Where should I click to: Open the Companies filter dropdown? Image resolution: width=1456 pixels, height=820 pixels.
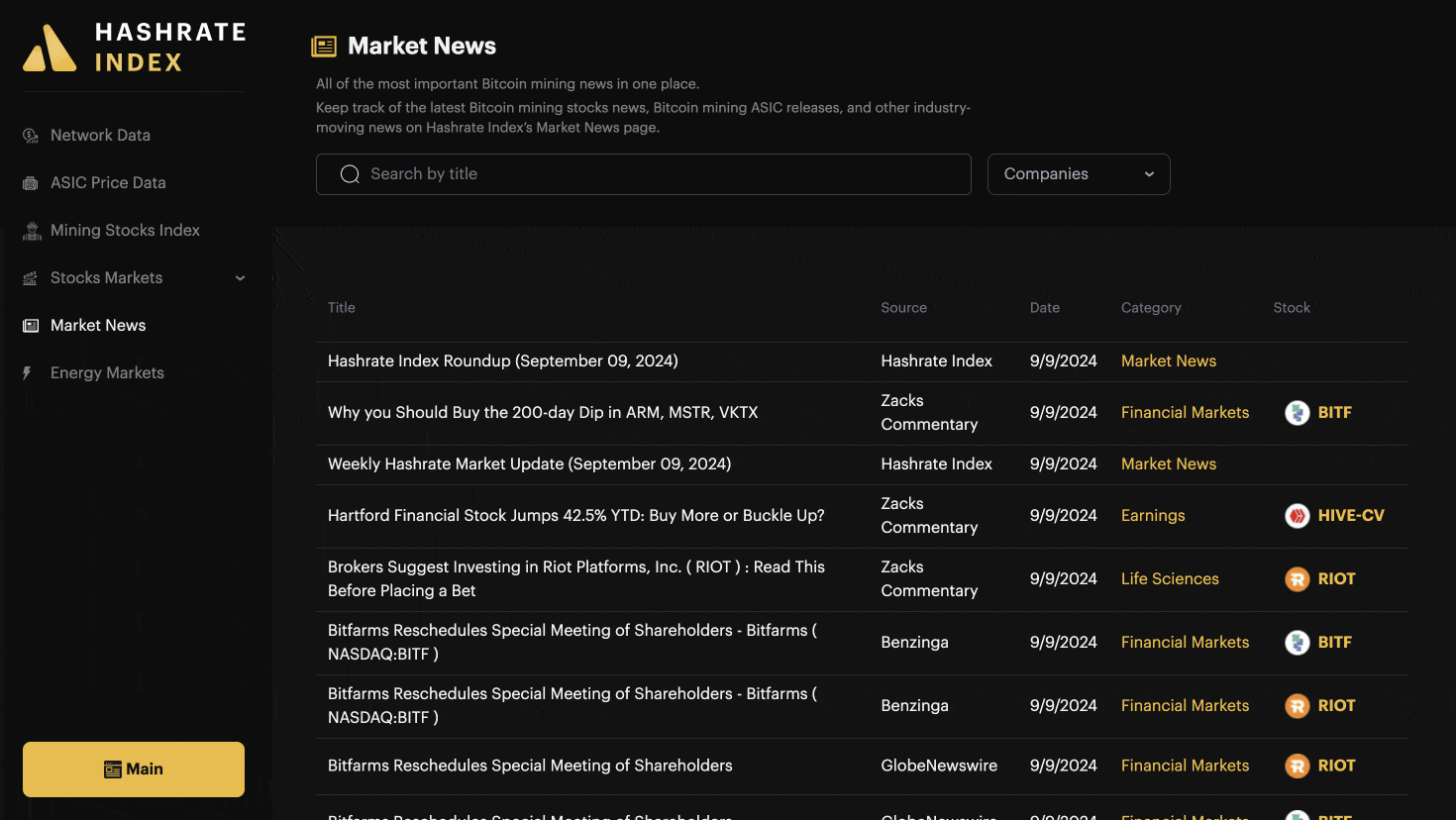1079,174
